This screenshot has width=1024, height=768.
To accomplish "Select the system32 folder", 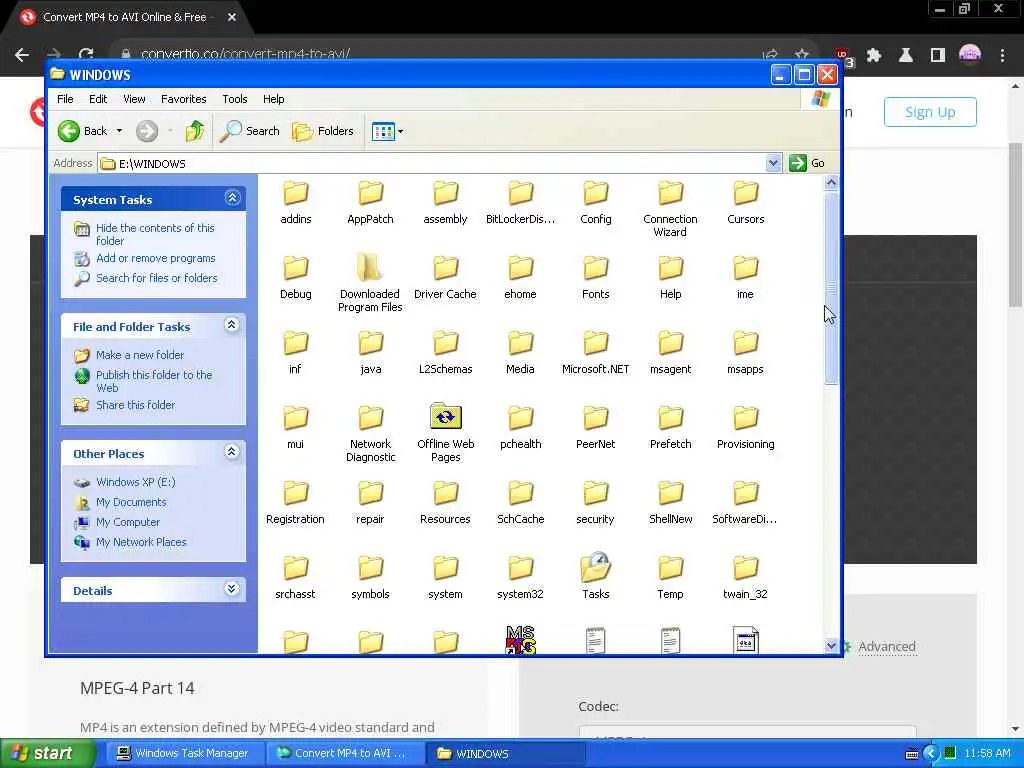I will [520, 577].
